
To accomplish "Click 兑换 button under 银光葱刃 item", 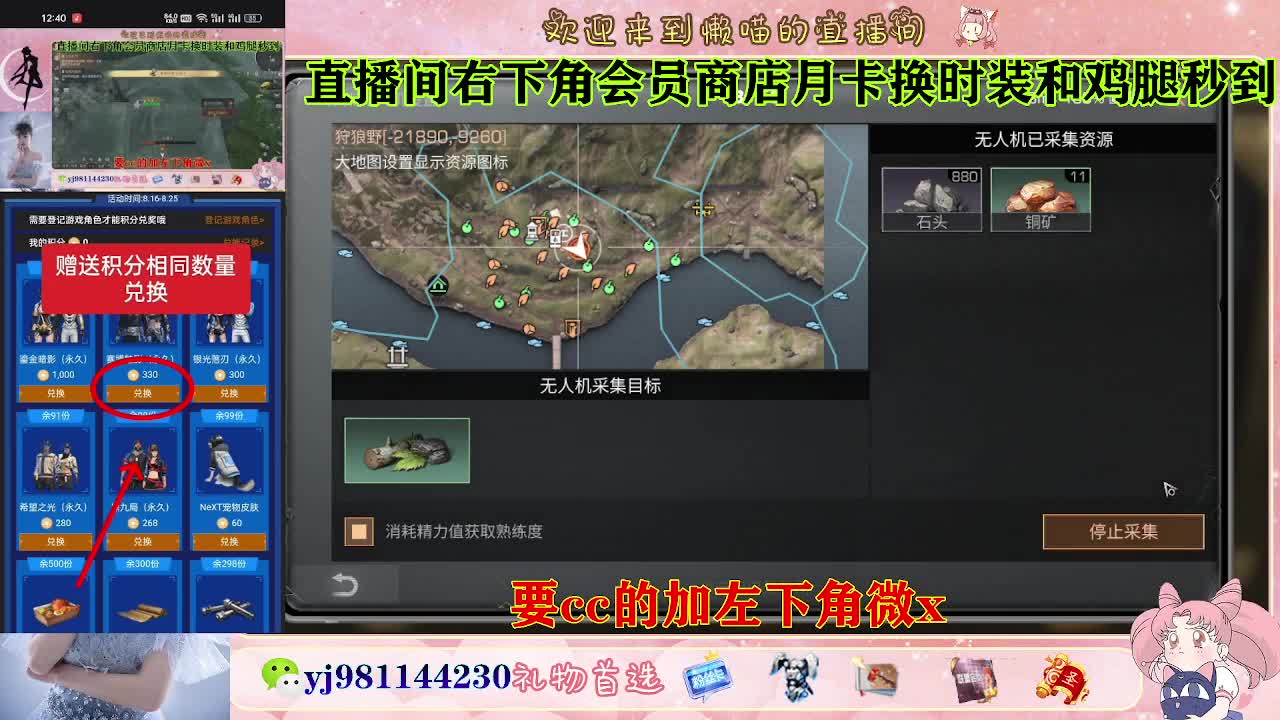I will pos(229,393).
